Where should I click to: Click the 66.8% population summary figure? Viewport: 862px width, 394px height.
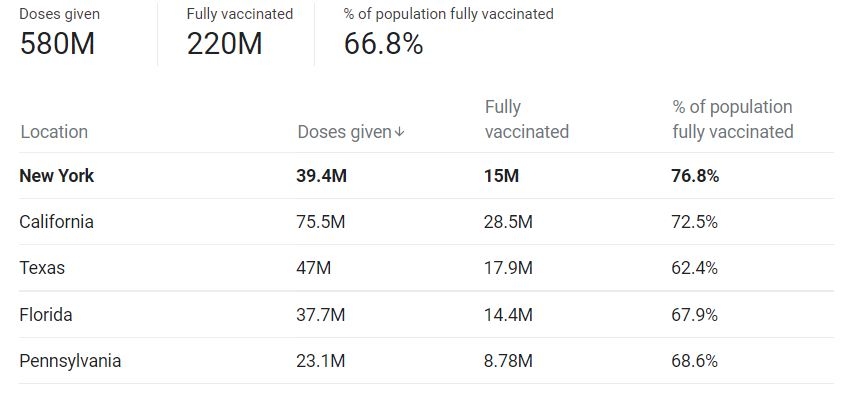(384, 44)
